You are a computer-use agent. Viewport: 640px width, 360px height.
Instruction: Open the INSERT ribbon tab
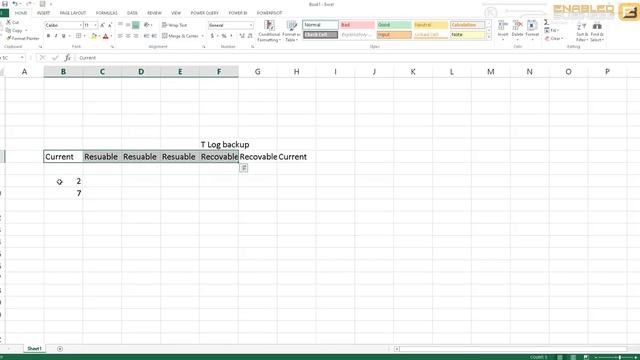tap(43, 13)
